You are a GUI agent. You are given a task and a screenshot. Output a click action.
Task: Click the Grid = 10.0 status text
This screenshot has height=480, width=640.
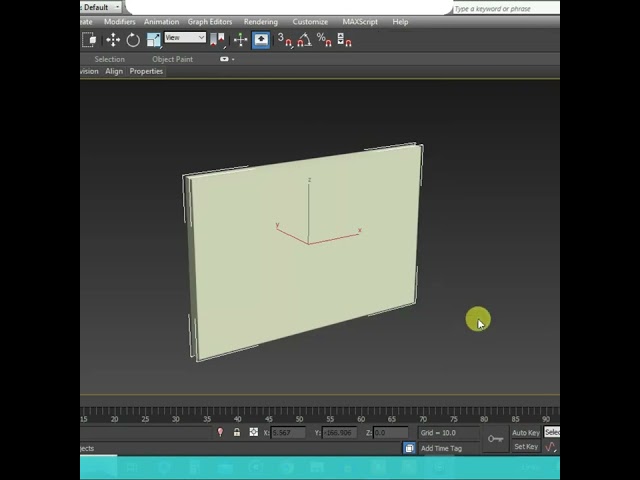438,433
